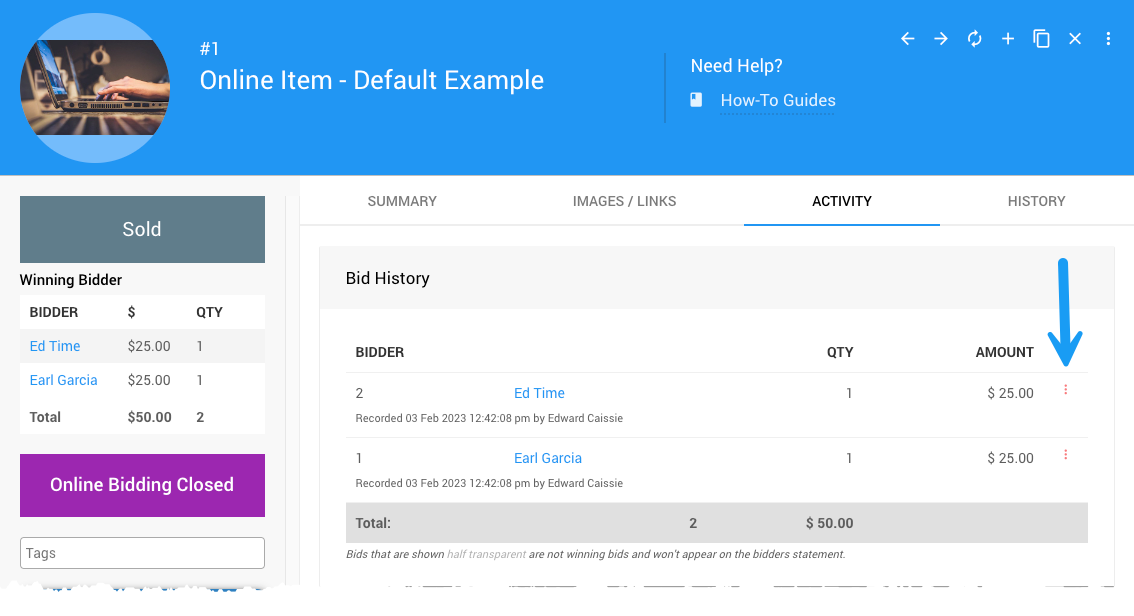This screenshot has height=616, width=1134.
Task: Open the Images / Links tab
Action: (x=624, y=201)
